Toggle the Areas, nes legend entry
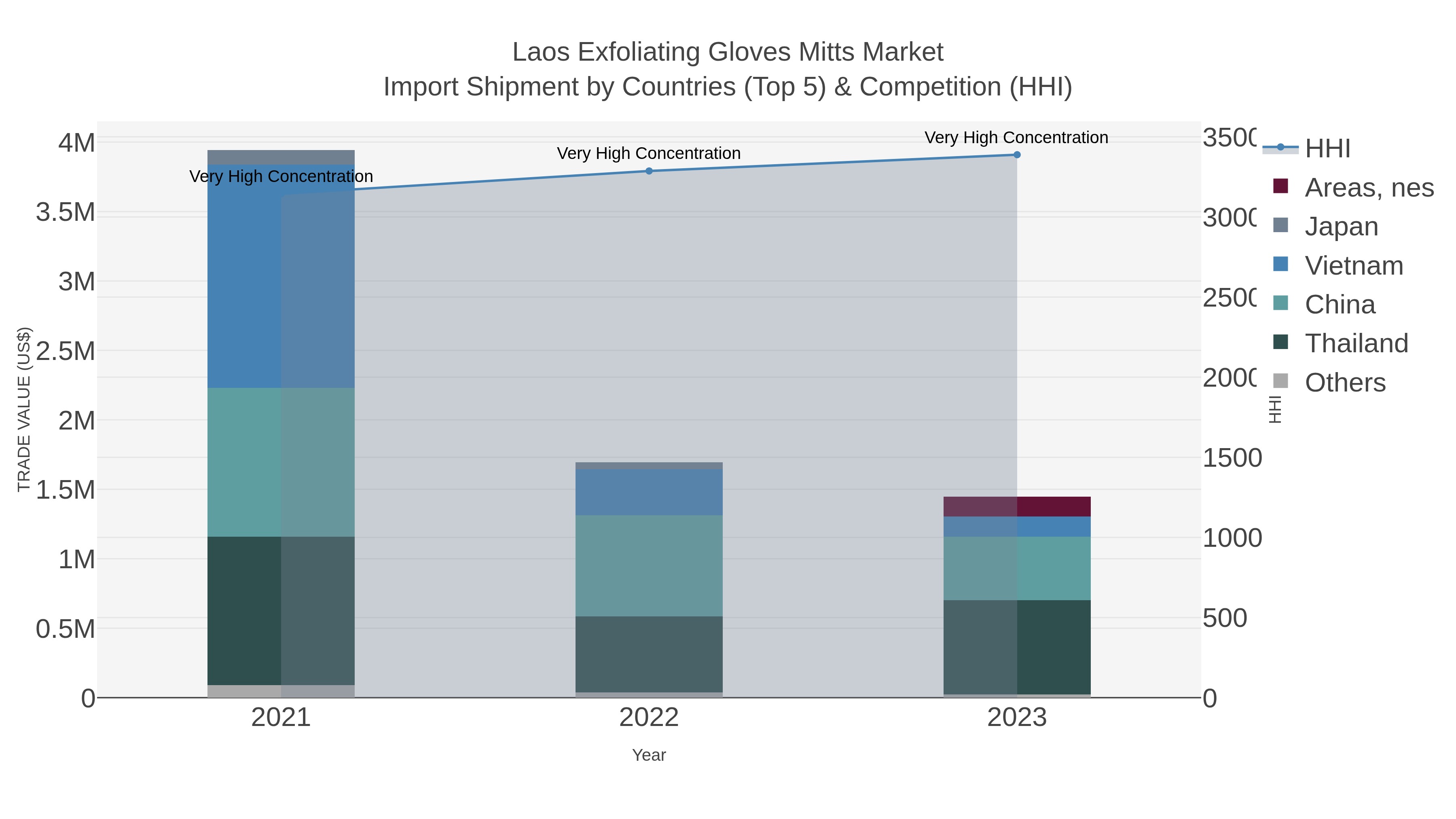Viewport: 1456px width, 819px height. (1353, 187)
